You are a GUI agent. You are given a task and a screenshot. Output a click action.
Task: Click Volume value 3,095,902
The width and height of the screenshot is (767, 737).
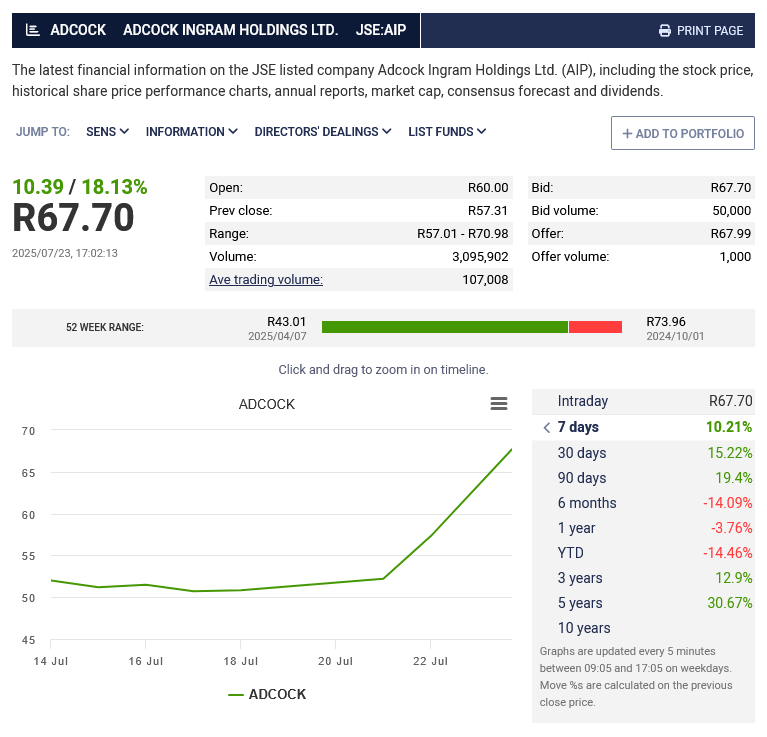pos(480,256)
